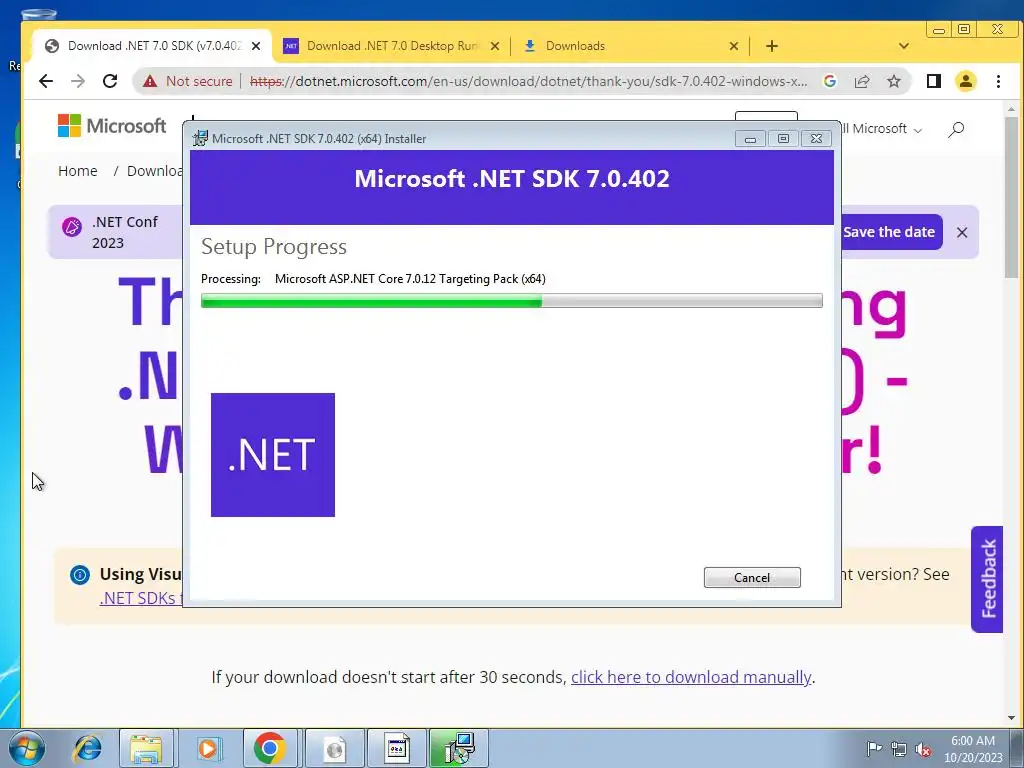
Task: Open the Microsoft site search
Action: (956, 129)
